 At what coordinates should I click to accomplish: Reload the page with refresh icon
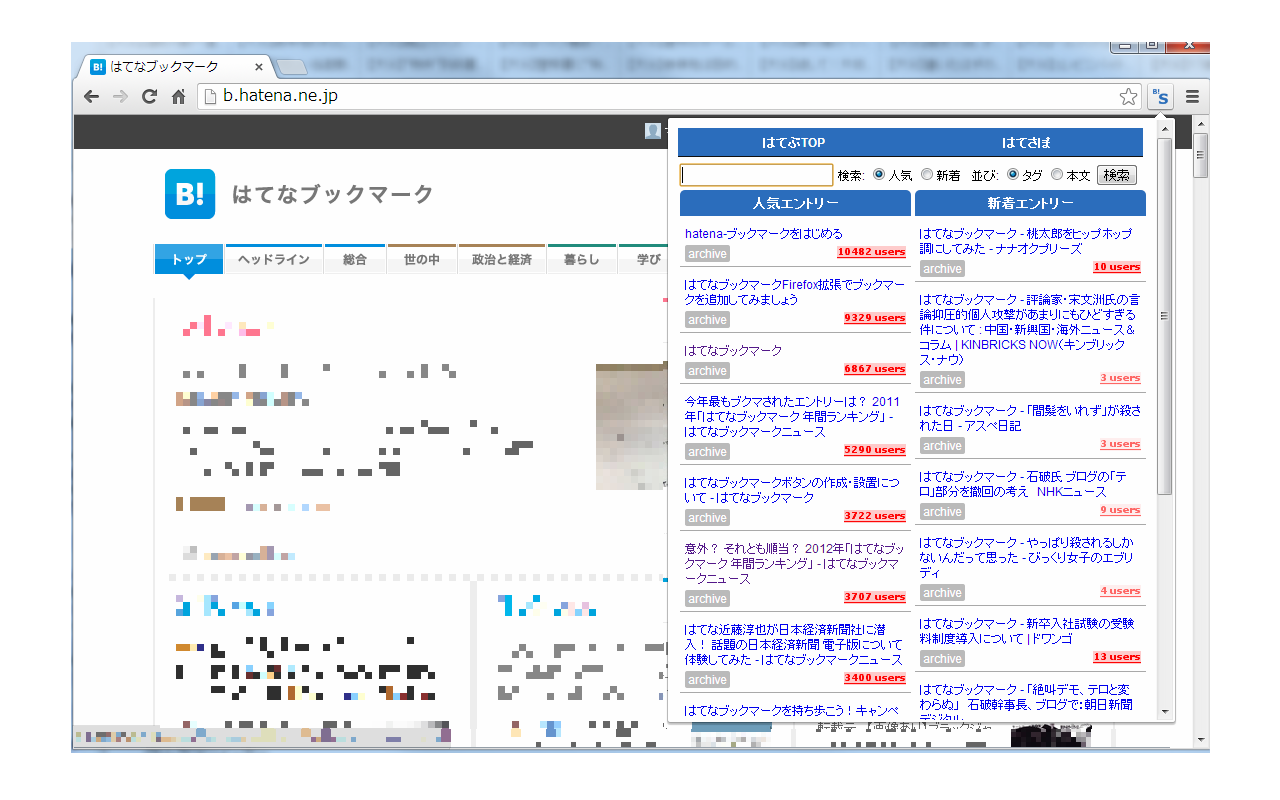click(149, 97)
